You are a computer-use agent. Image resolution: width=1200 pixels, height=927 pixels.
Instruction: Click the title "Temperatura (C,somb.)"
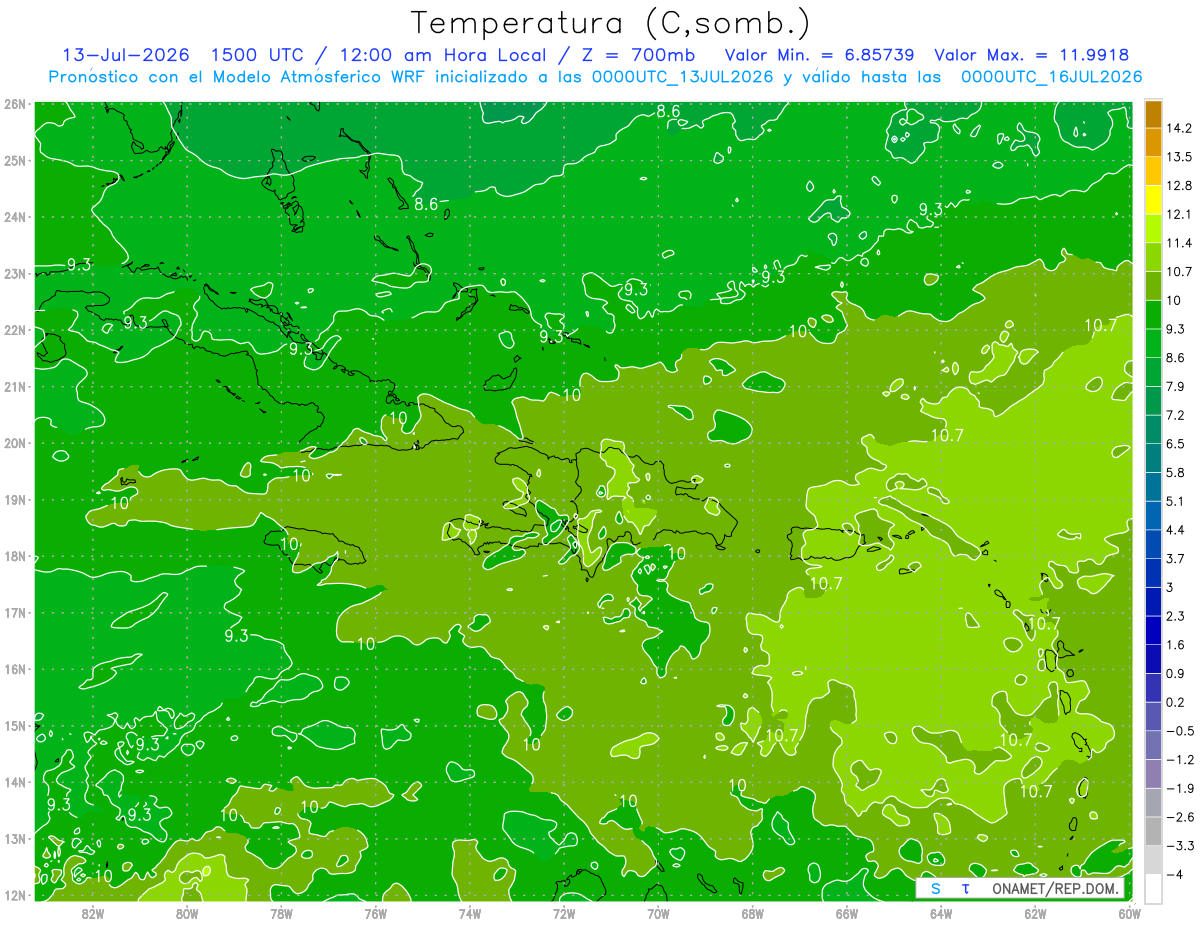611,23
